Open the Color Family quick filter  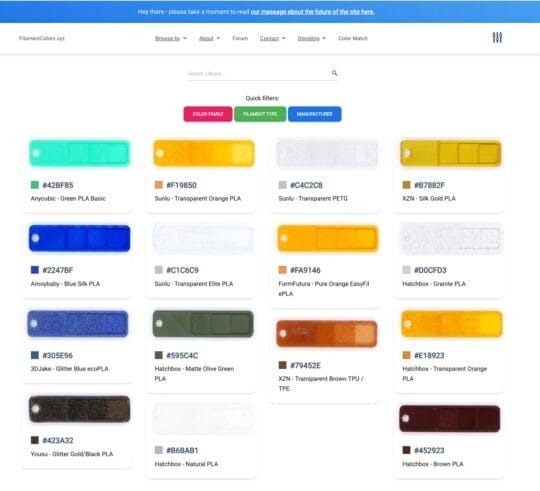[208, 114]
